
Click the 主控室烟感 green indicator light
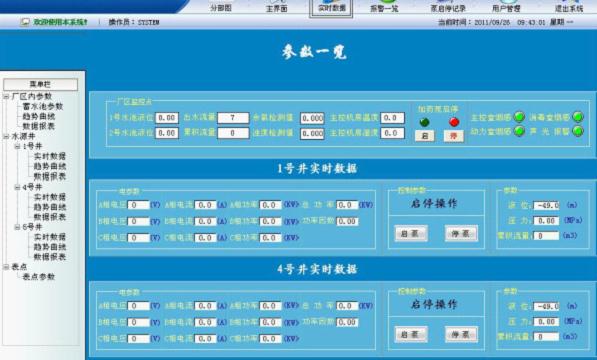pyautogui.click(x=519, y=117)
